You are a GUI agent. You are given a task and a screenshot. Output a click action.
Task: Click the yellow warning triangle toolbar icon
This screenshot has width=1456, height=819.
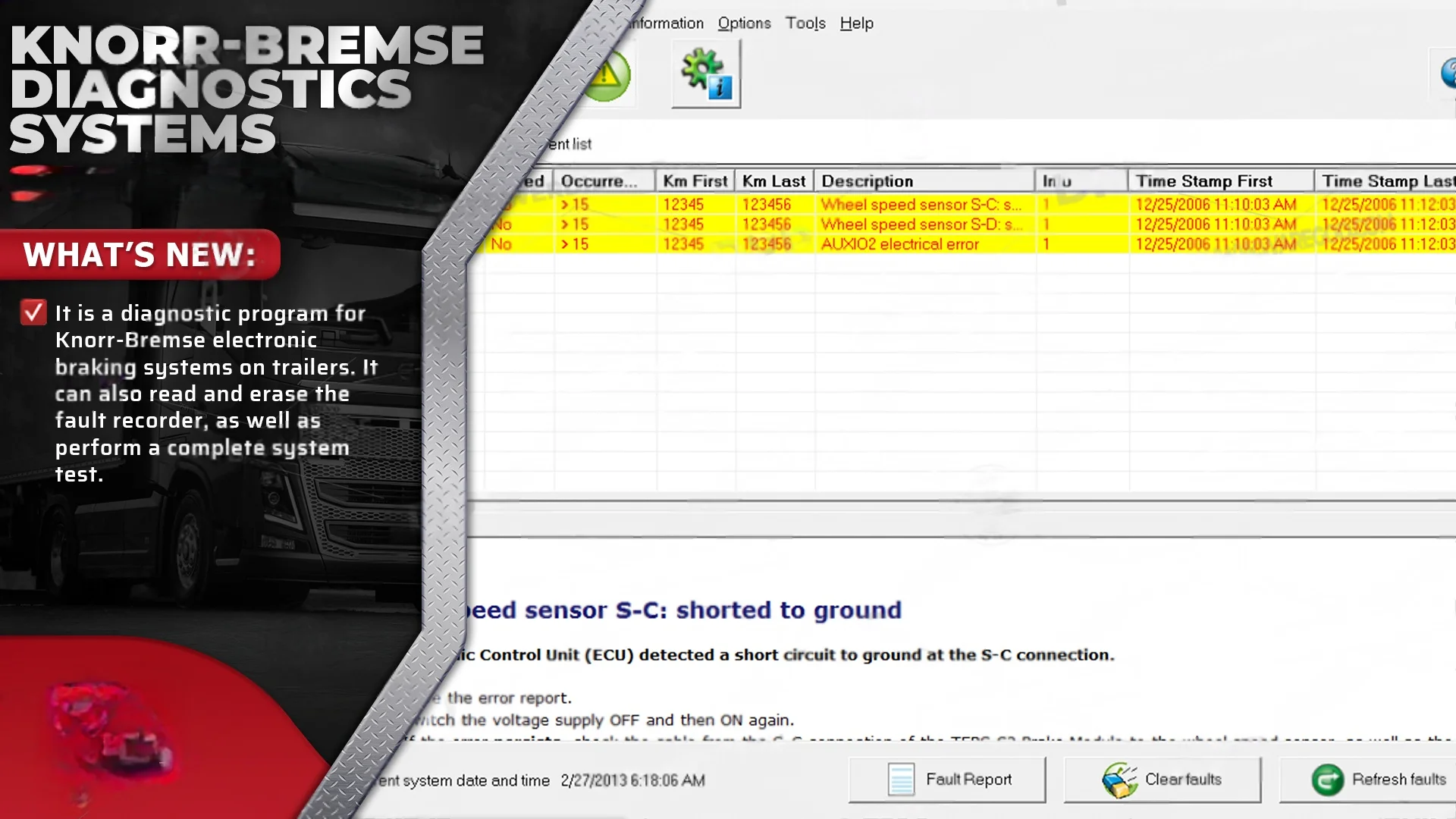(608, 76)
